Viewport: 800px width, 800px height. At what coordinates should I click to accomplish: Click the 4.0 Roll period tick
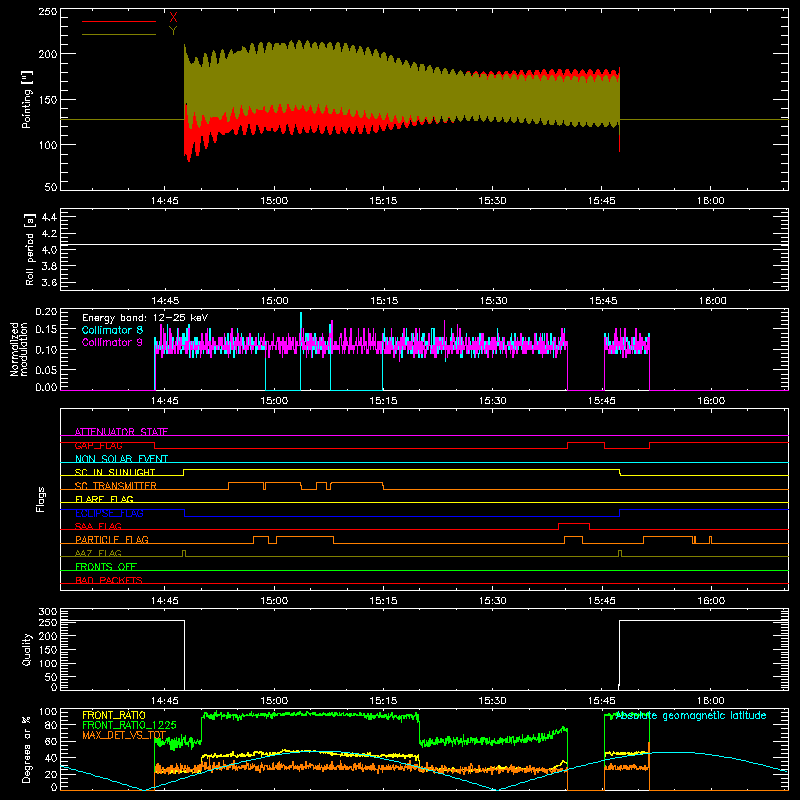tap(49, 249)
